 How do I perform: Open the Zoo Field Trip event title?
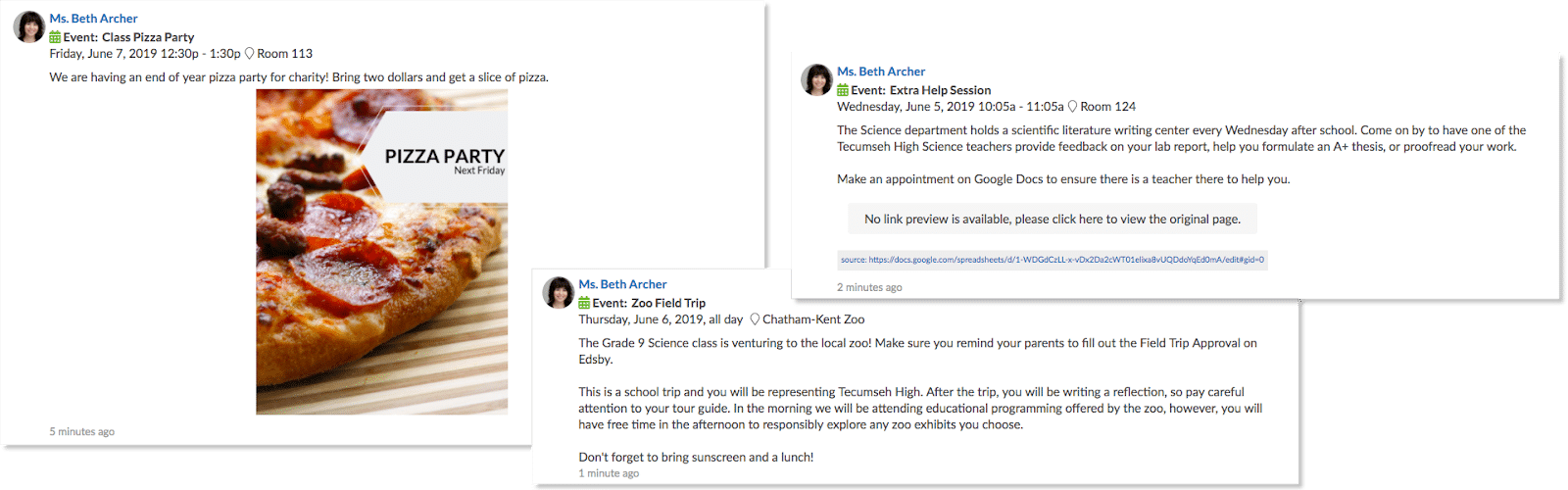(x=668, y=303)
